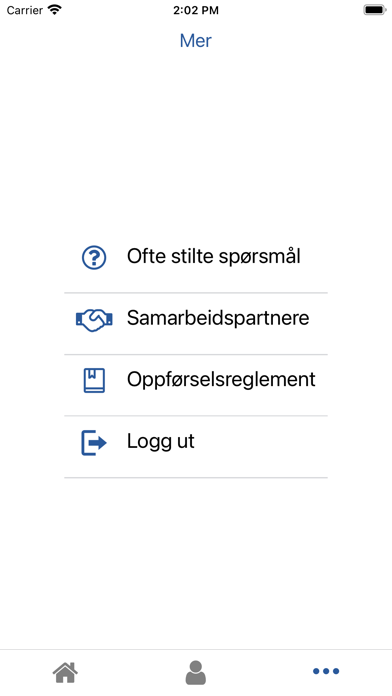Tap the handshake partners icon
The height and width of the screenshot is (696, 392).
[x=94, y=320]
